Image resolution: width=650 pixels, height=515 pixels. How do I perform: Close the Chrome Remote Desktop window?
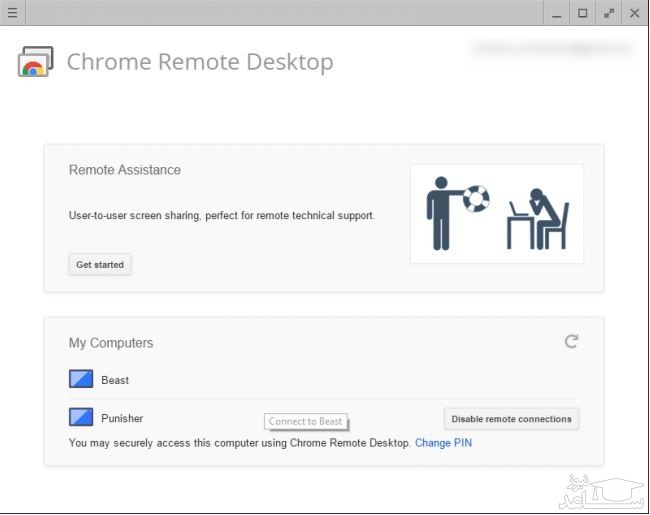pyautogui.click(x=634, y=13)
